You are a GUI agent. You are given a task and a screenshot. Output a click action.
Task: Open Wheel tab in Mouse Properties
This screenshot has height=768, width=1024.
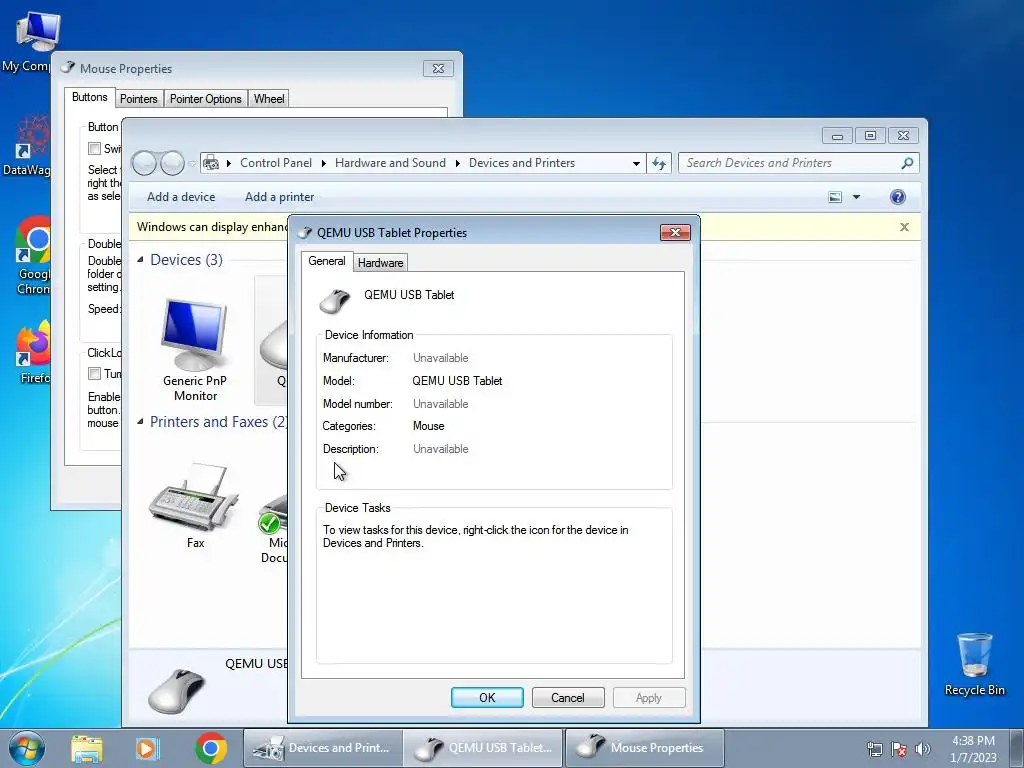(x=268, y=99)
